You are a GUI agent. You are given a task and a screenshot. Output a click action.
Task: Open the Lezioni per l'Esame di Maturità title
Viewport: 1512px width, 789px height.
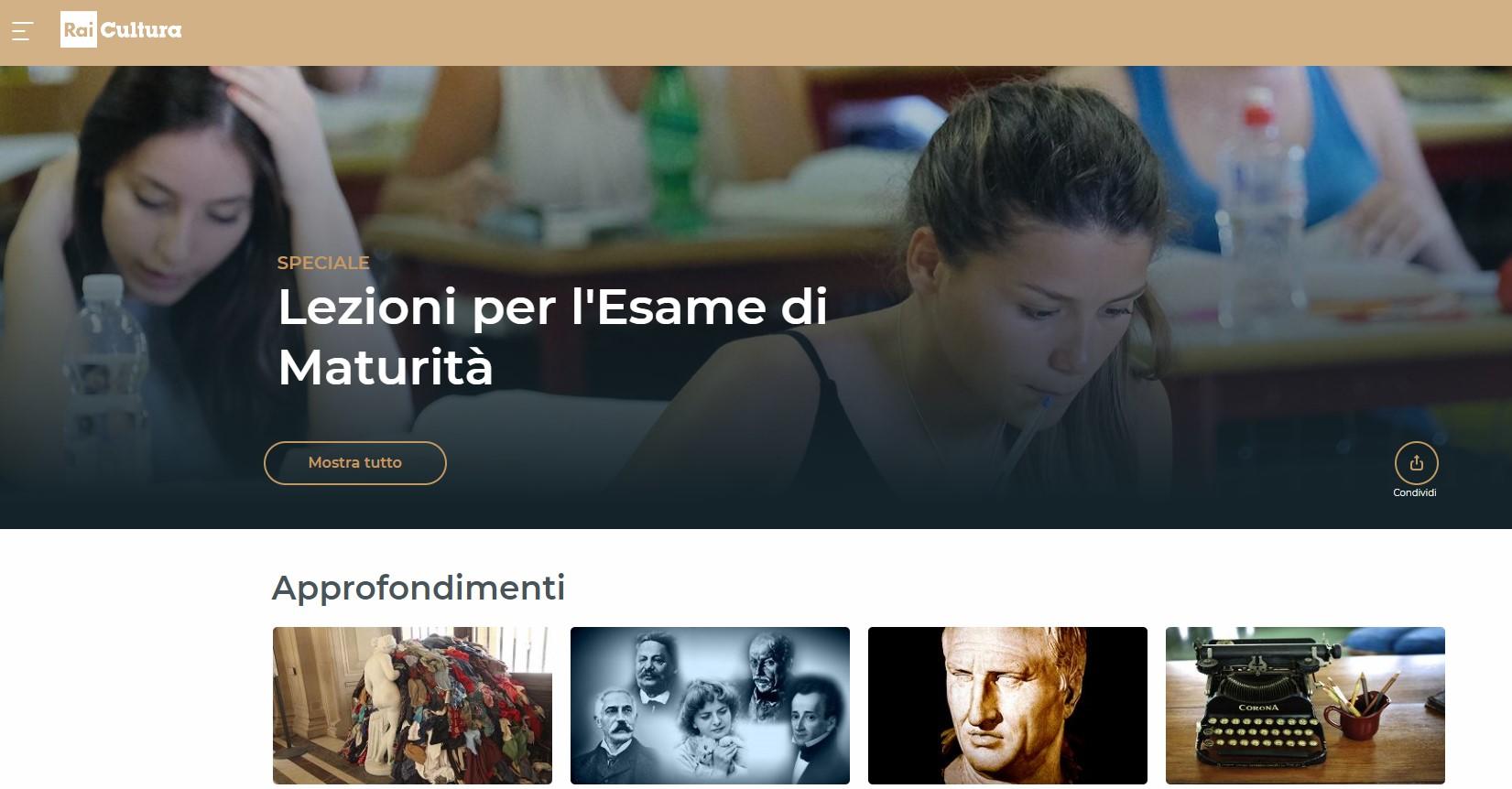[552, 337]
